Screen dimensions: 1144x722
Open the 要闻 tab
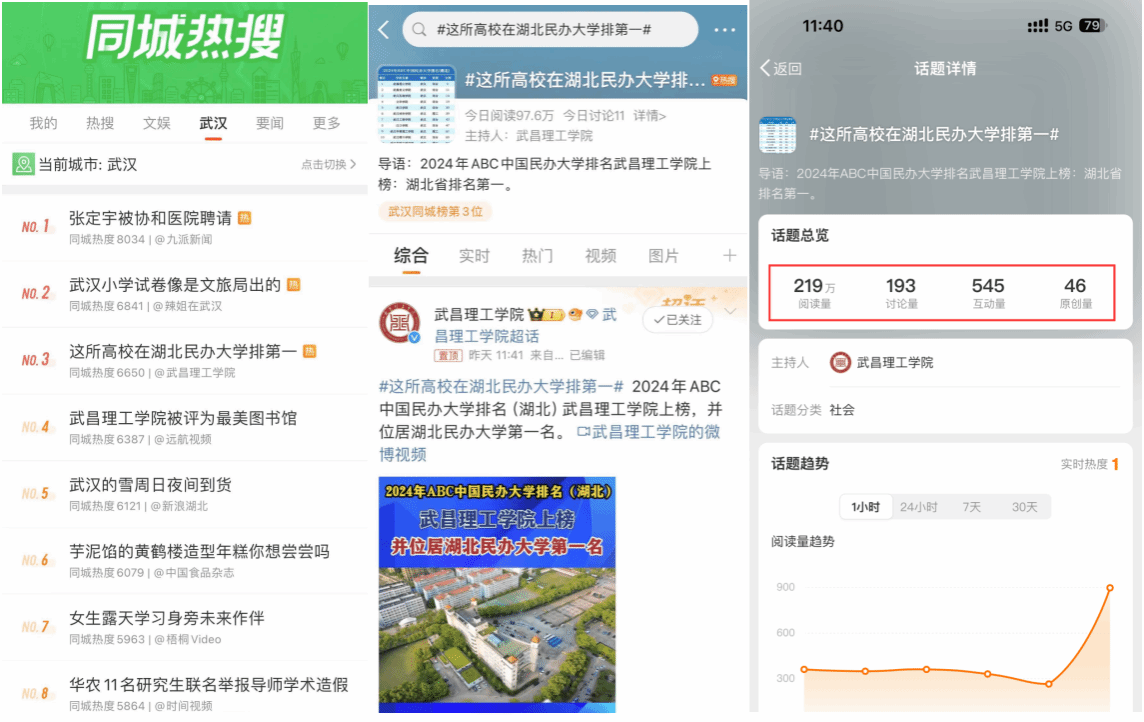(269, 123)
